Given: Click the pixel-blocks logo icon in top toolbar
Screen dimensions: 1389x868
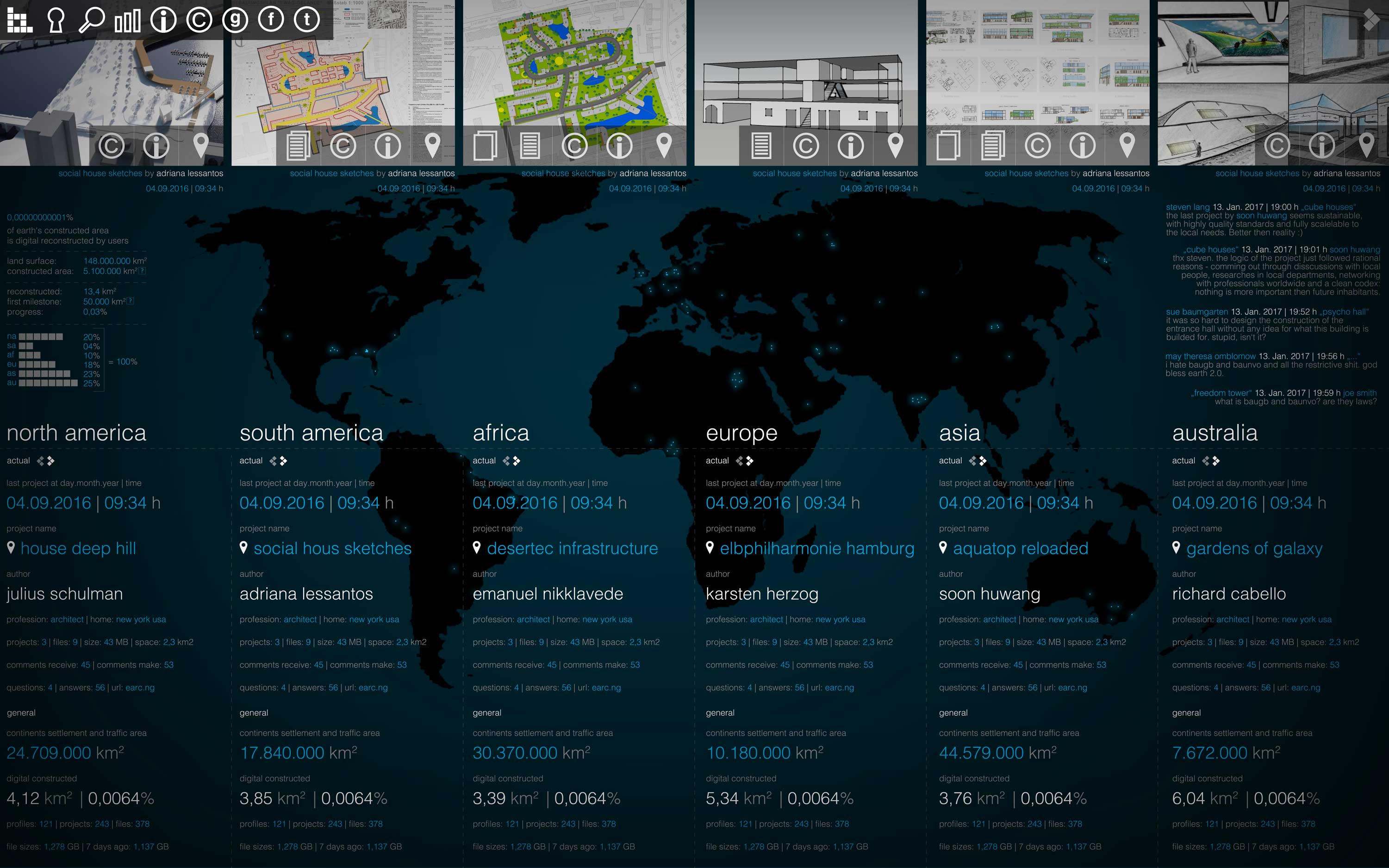Looking at the screenshot, I should pos(19,19).
